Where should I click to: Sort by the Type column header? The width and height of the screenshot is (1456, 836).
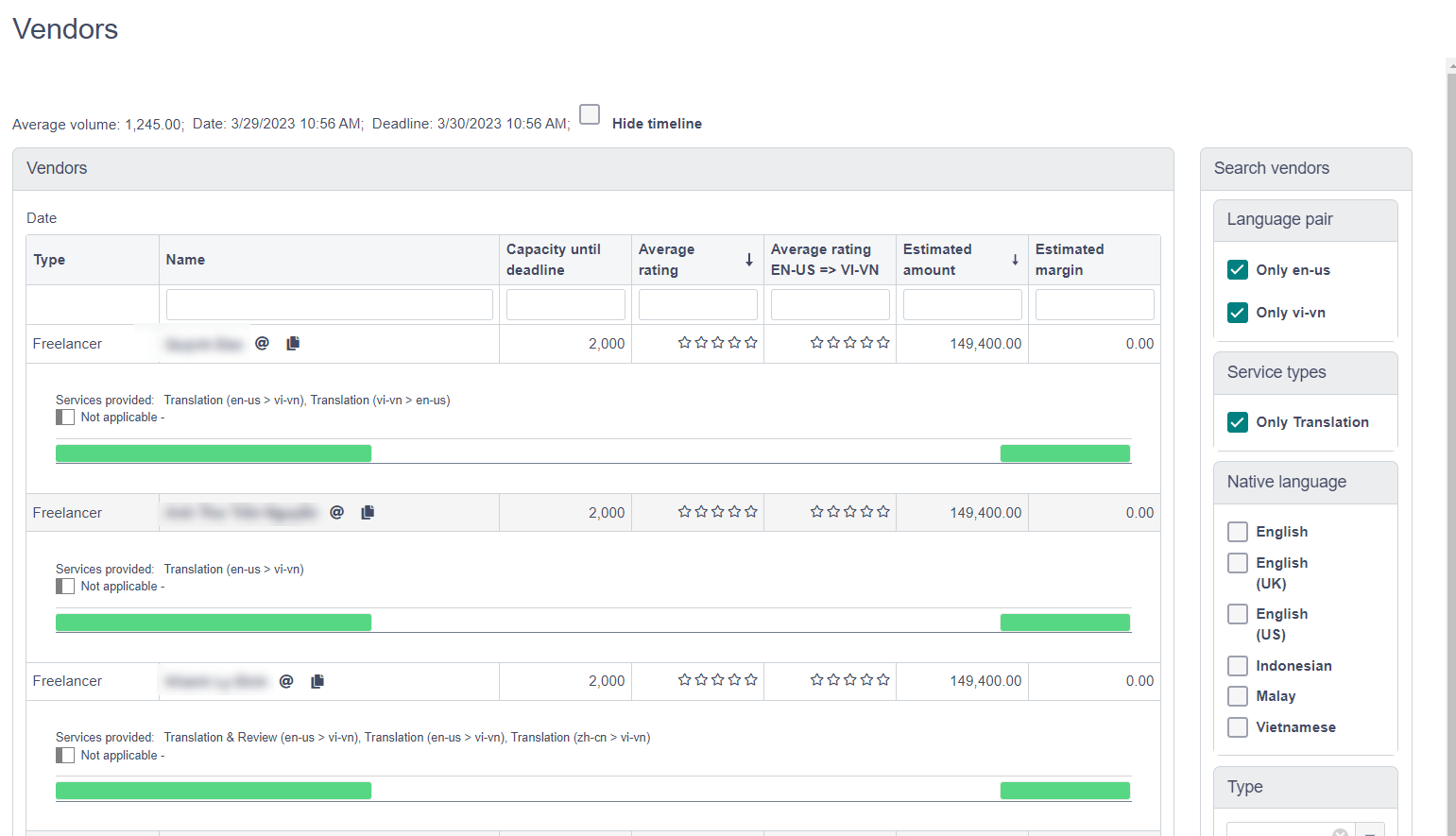pyautogui.click(x=93, y=260)
